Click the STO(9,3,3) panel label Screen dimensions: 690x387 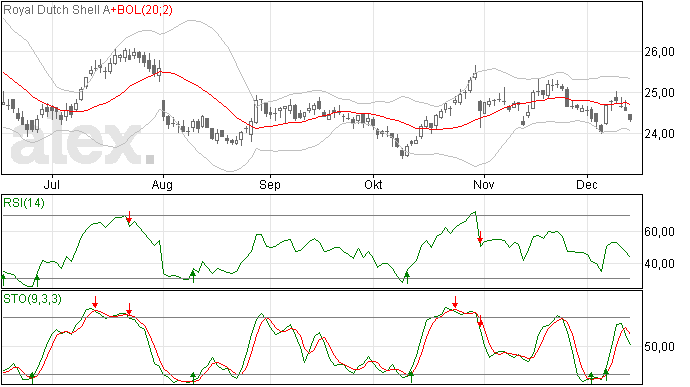click(32, 299)
